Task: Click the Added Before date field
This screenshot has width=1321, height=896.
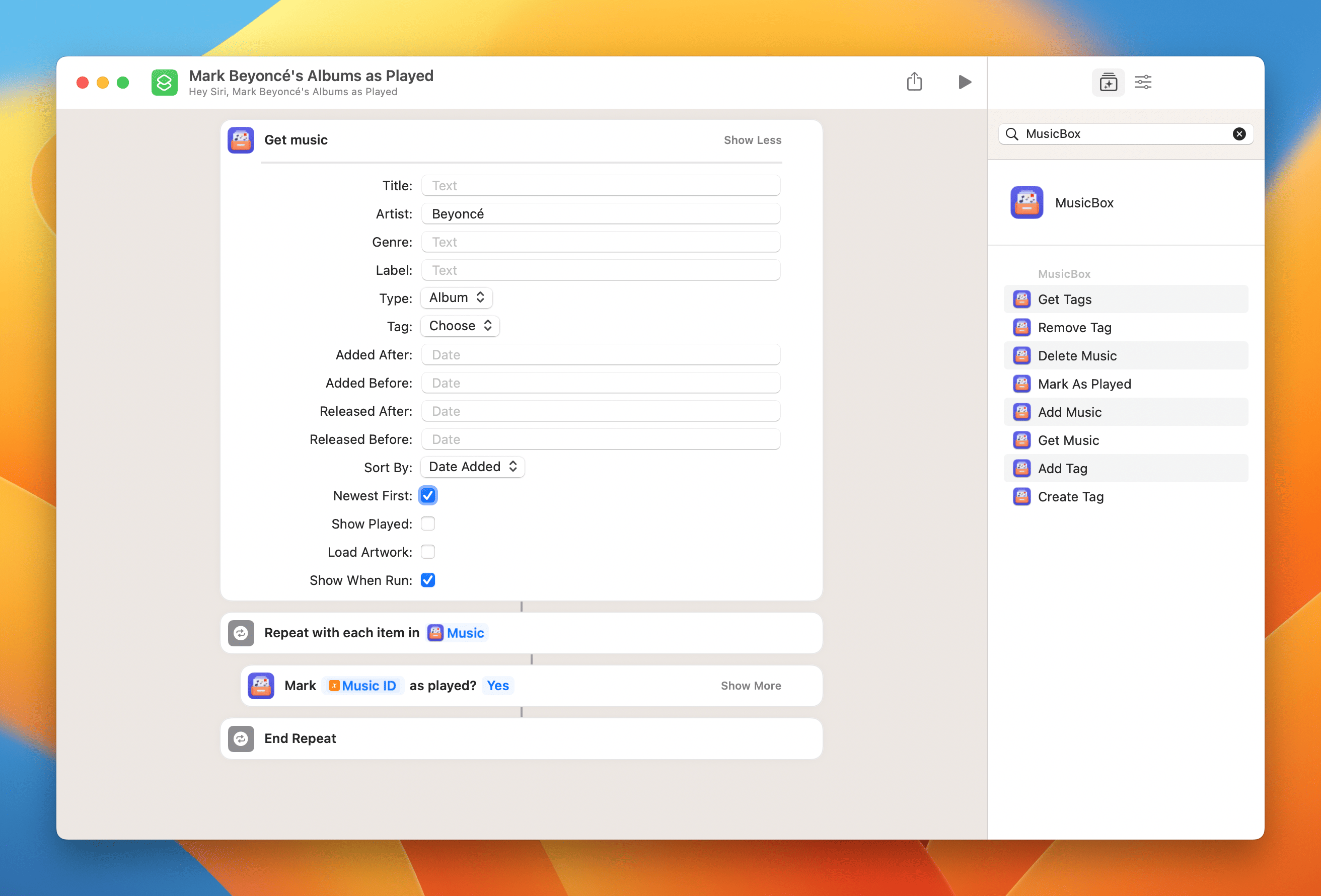Action: [600, 383]
